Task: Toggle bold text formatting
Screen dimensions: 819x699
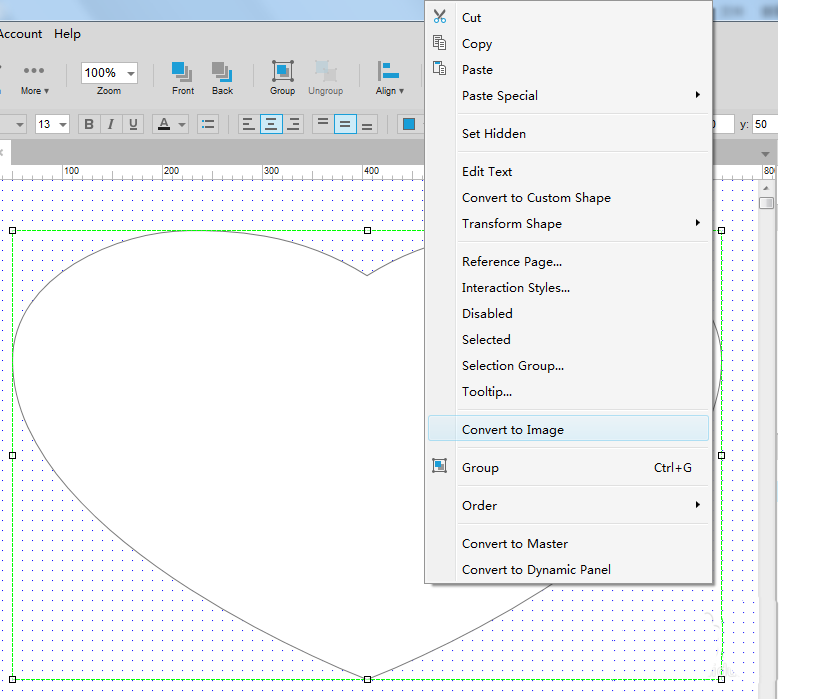Action: 89,124
